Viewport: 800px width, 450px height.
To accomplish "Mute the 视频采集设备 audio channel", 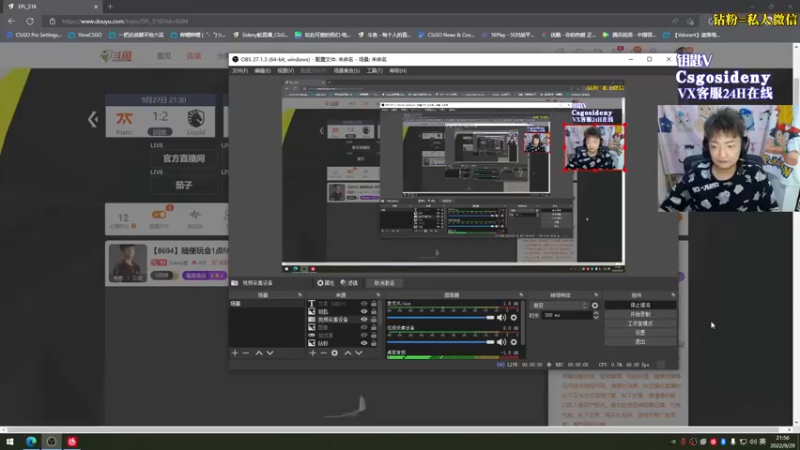I will coord(502,342).
